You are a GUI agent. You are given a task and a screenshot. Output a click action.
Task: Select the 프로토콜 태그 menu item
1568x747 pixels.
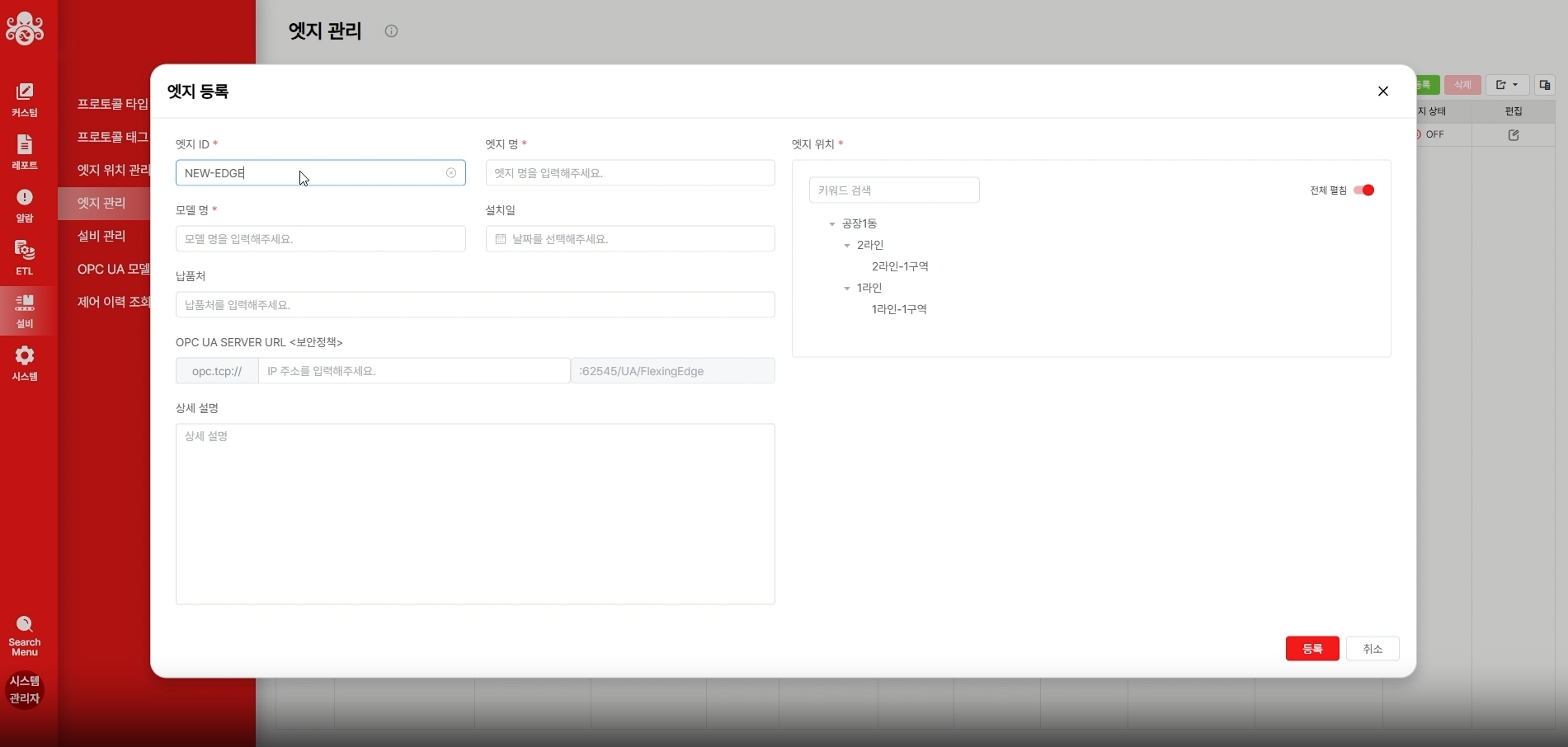coord(113,137)
